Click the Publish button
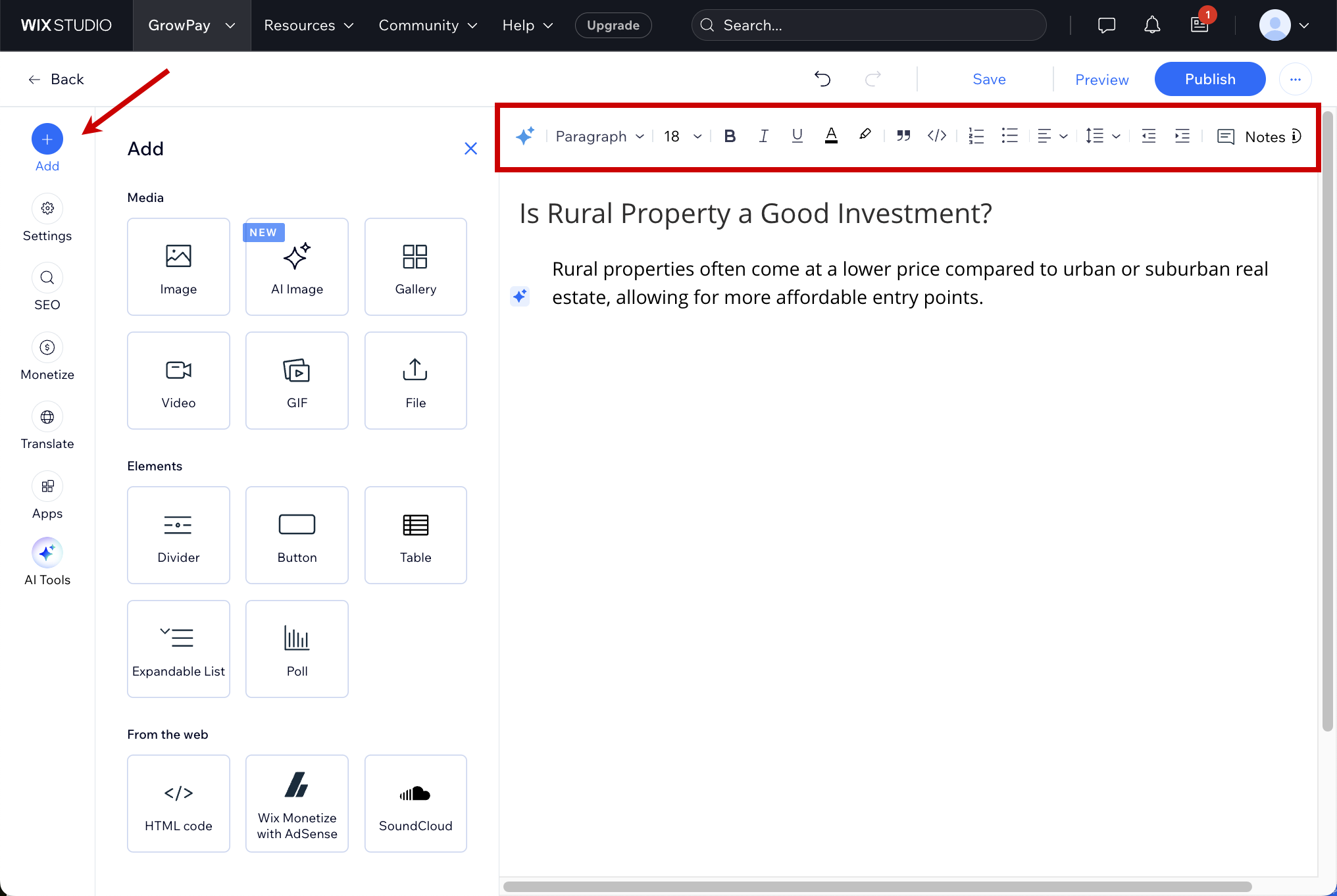1337x896 pixels. coord(1209,79)
